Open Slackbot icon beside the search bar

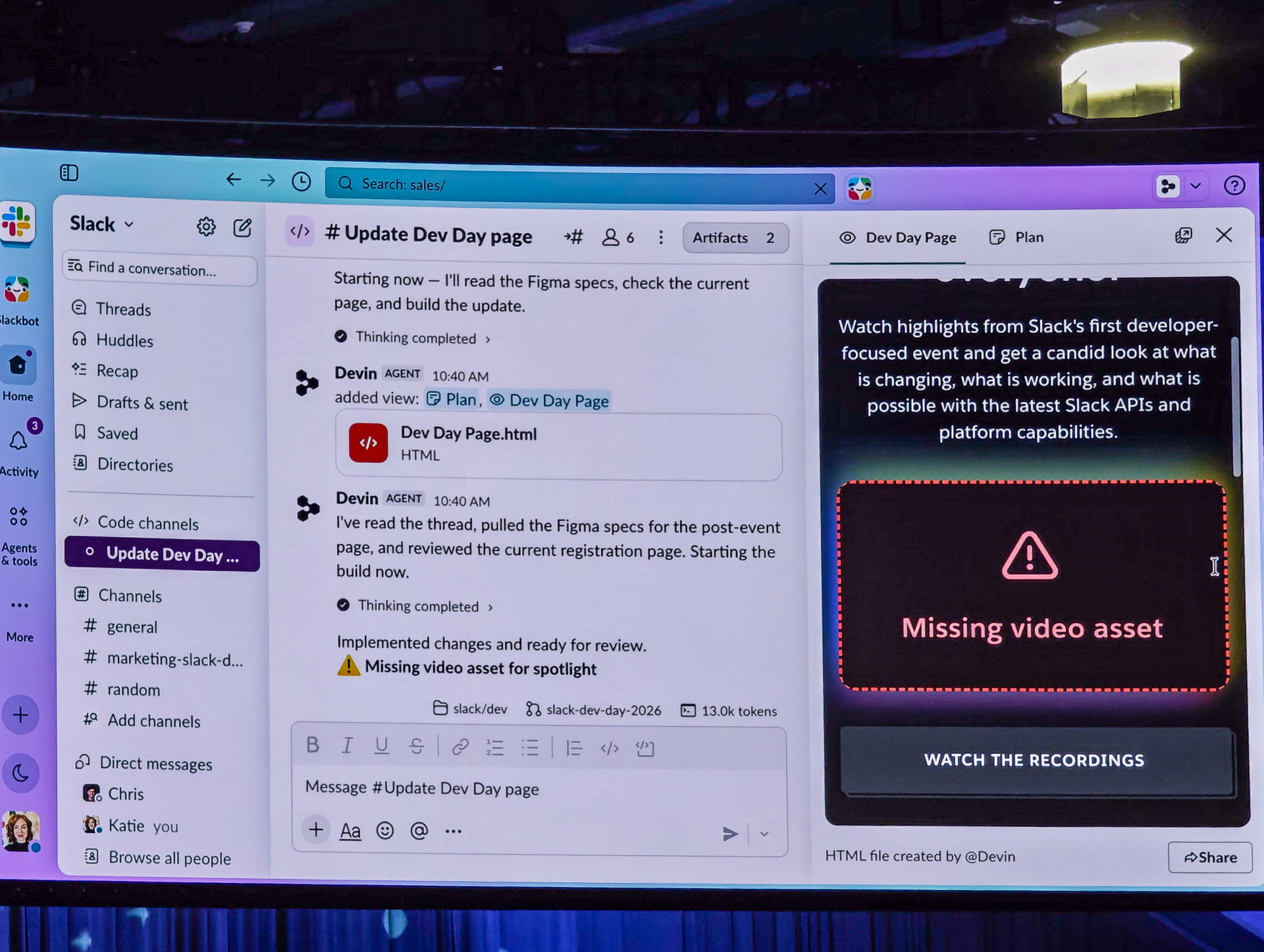point(860,189)
